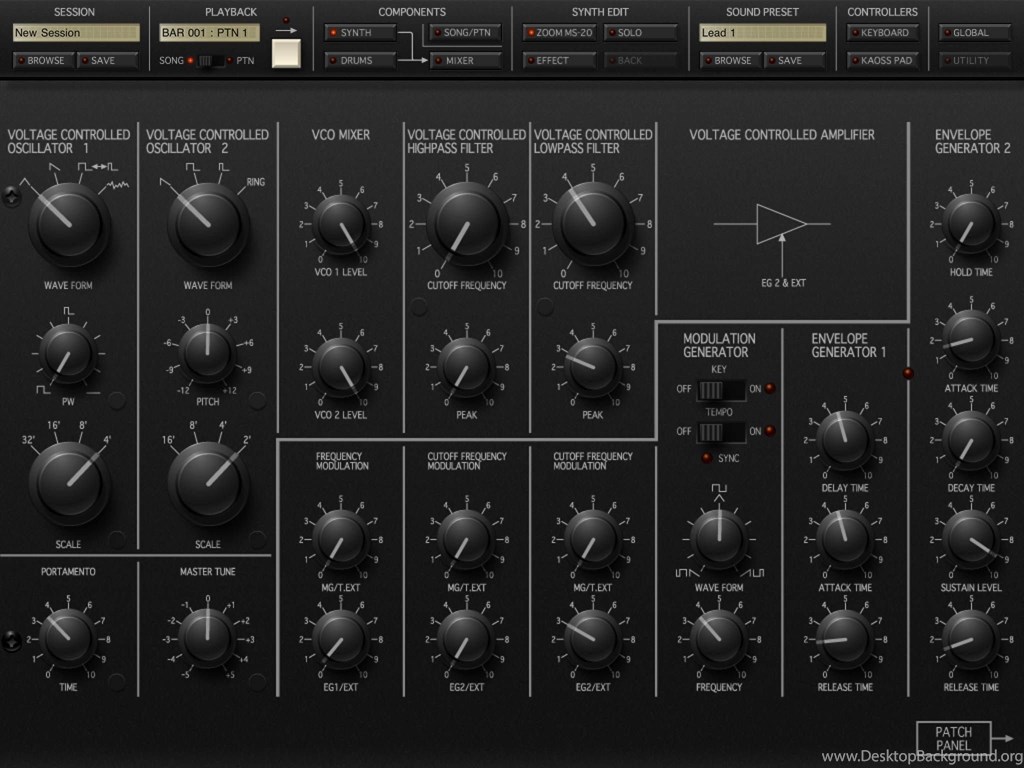Screen dimensions: 1024x768
Task: Toggle the SYNC indicator in Modulation Generator
Action: [707, 458]
